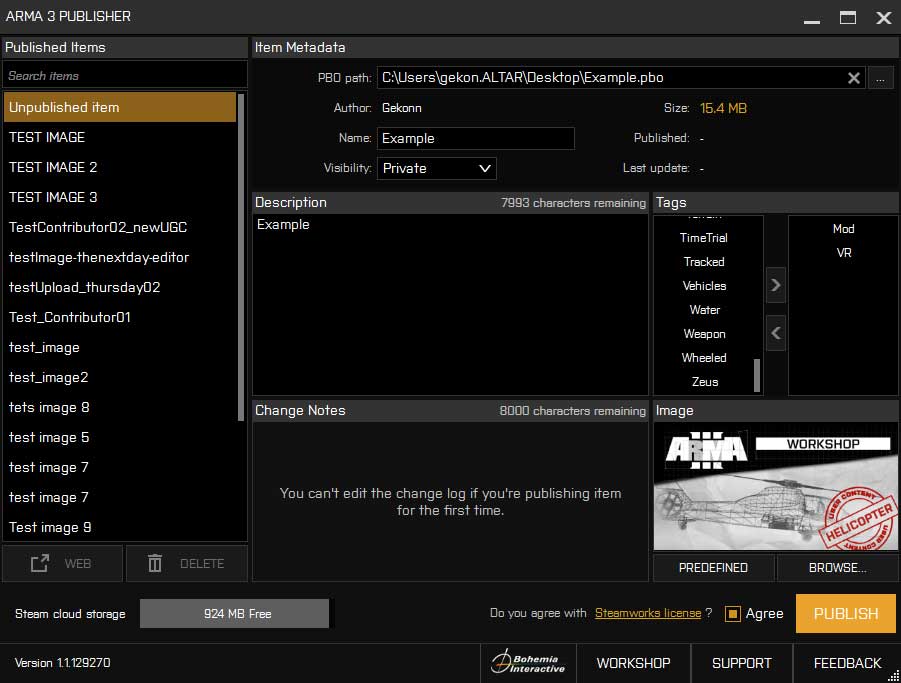Screen dimensions: 901x683
Task: Click the Search items input field
Action: [124, 74]
